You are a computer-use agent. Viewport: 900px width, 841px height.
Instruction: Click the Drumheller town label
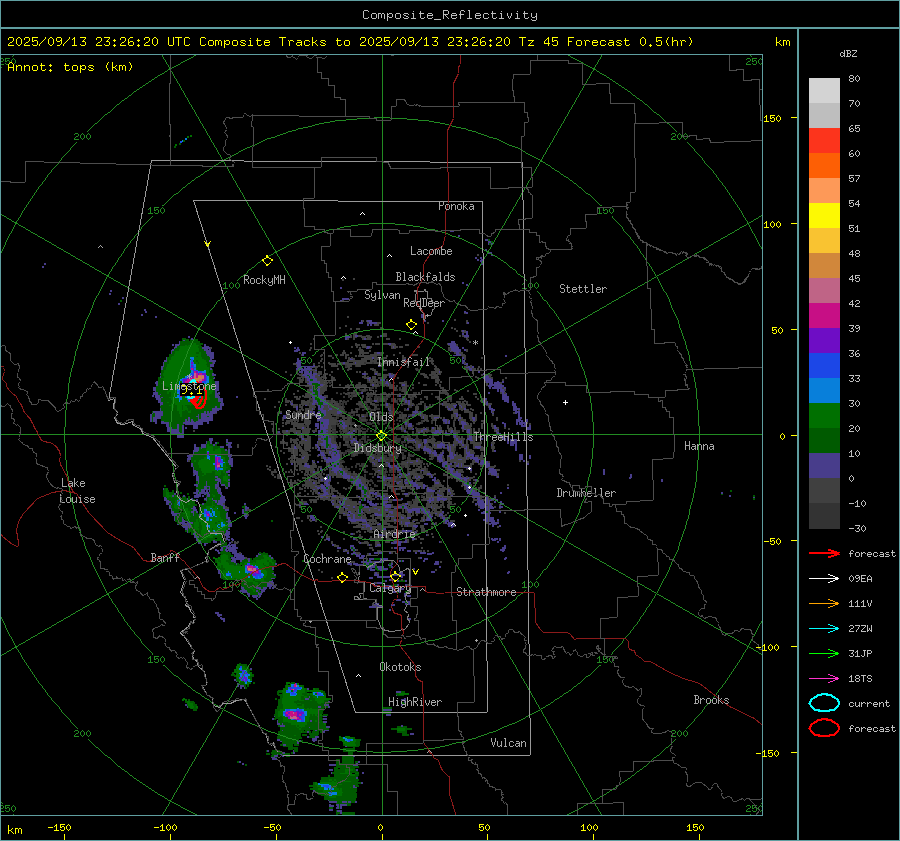(x=586, y=493)
